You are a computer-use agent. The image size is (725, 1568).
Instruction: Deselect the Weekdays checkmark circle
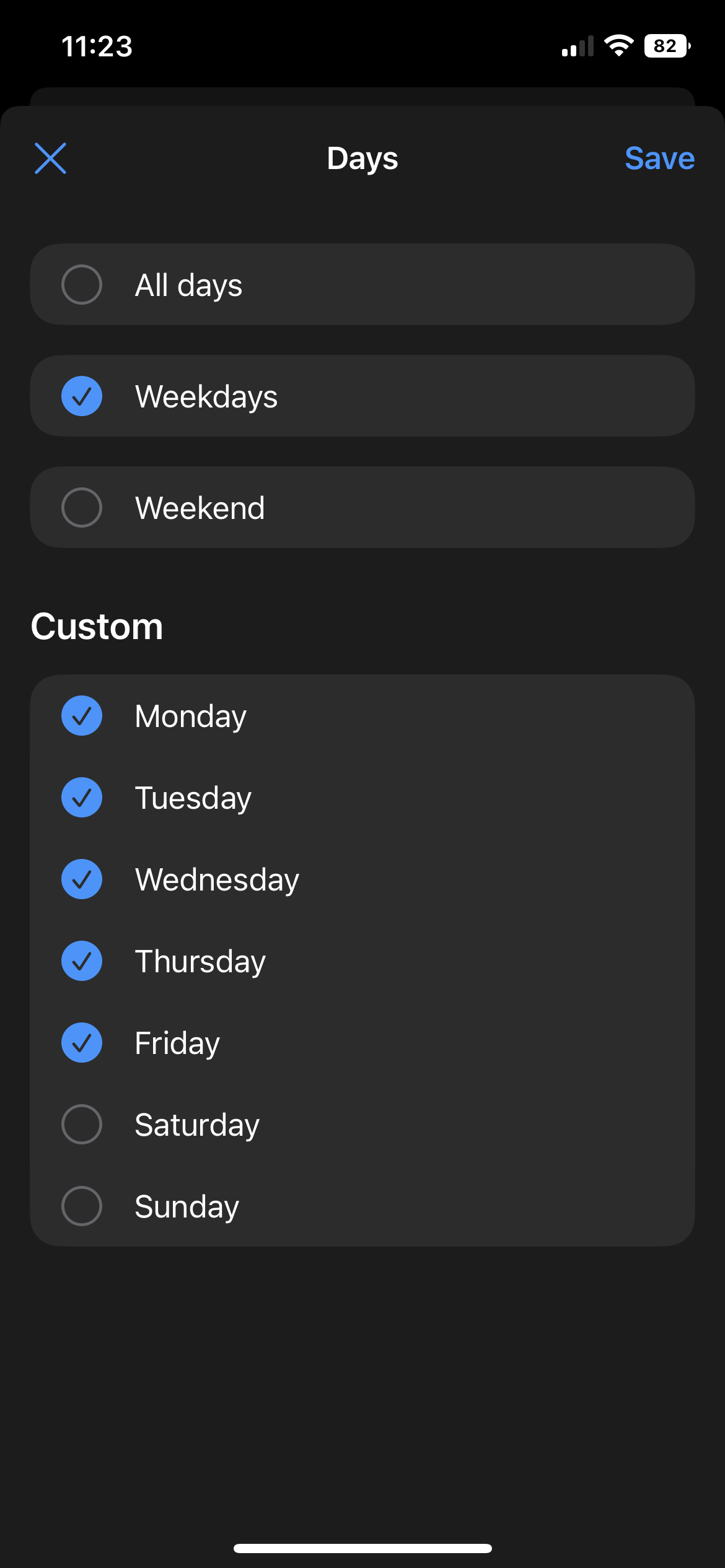coord(82,396)
